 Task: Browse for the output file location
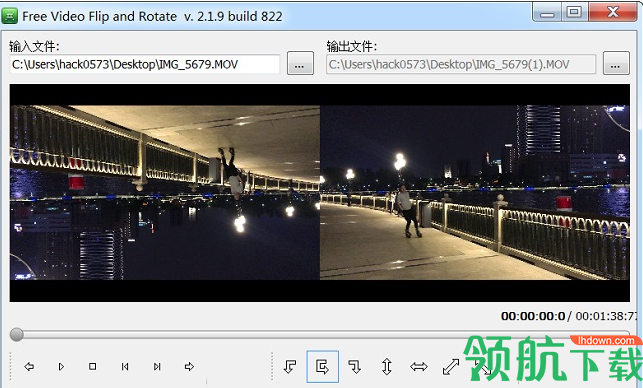pyautogui.click(x=616, y=63)
